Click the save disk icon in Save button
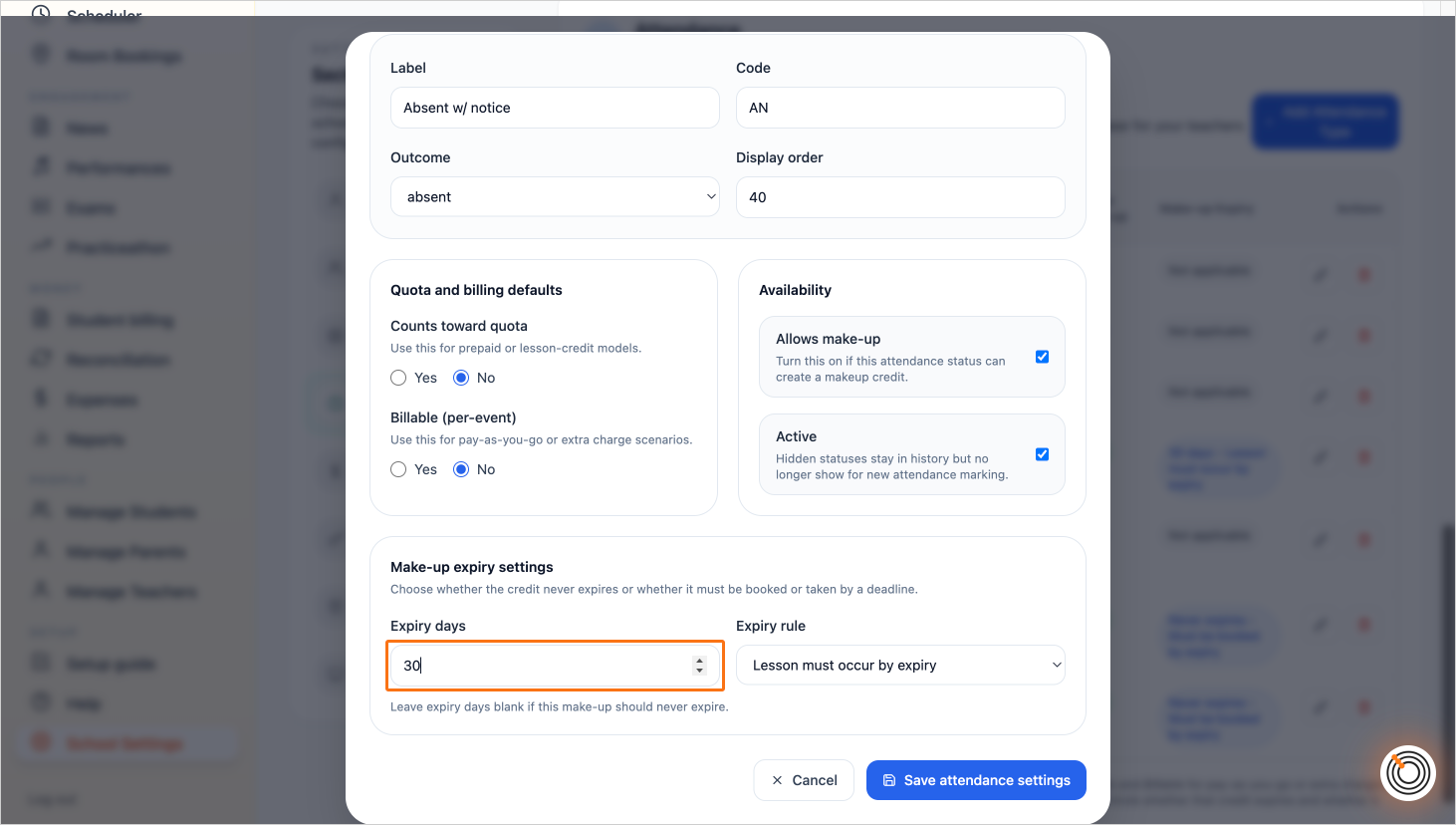 click(889, 780)
